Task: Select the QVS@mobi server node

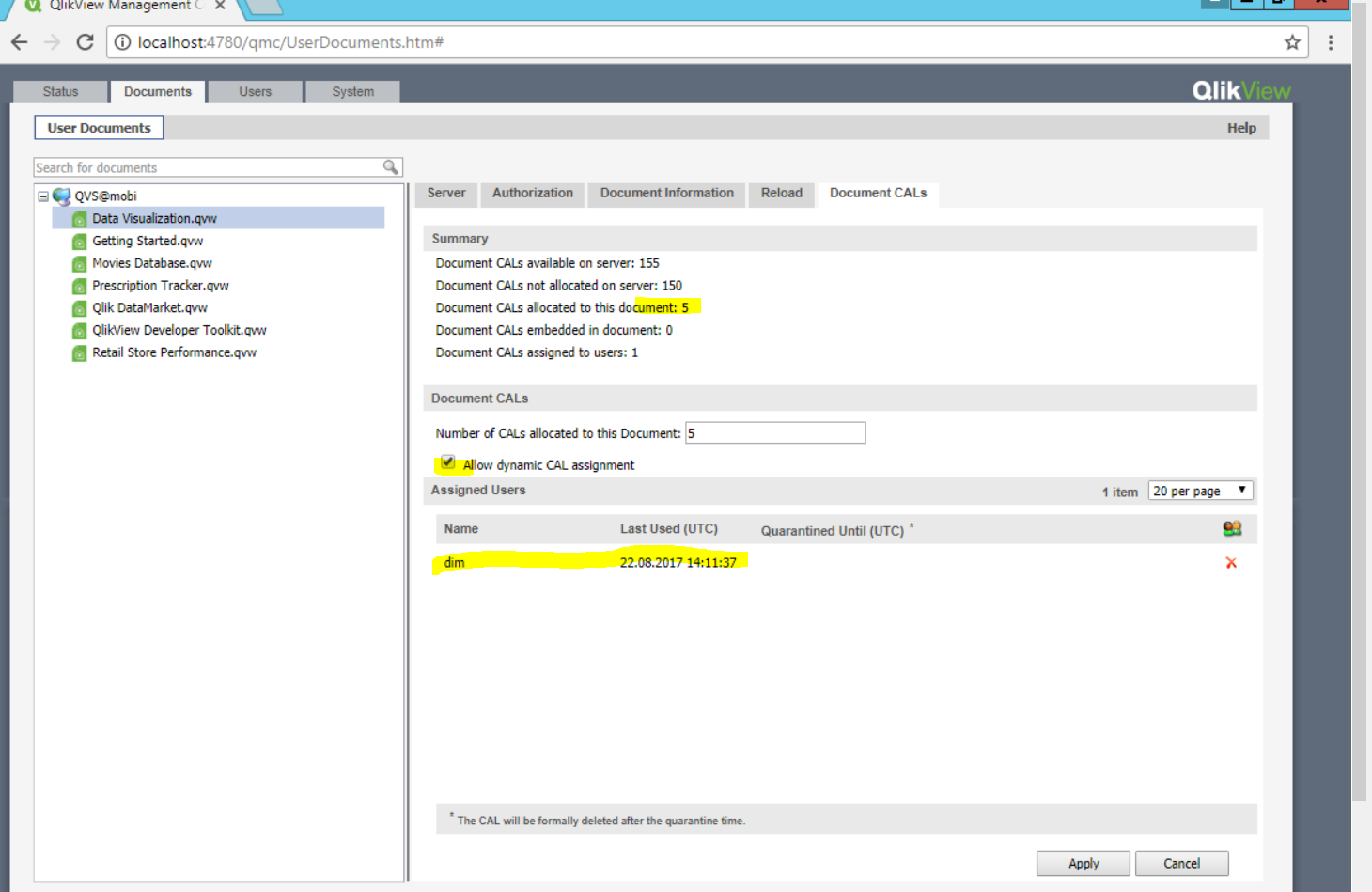Action: point(105,196)
